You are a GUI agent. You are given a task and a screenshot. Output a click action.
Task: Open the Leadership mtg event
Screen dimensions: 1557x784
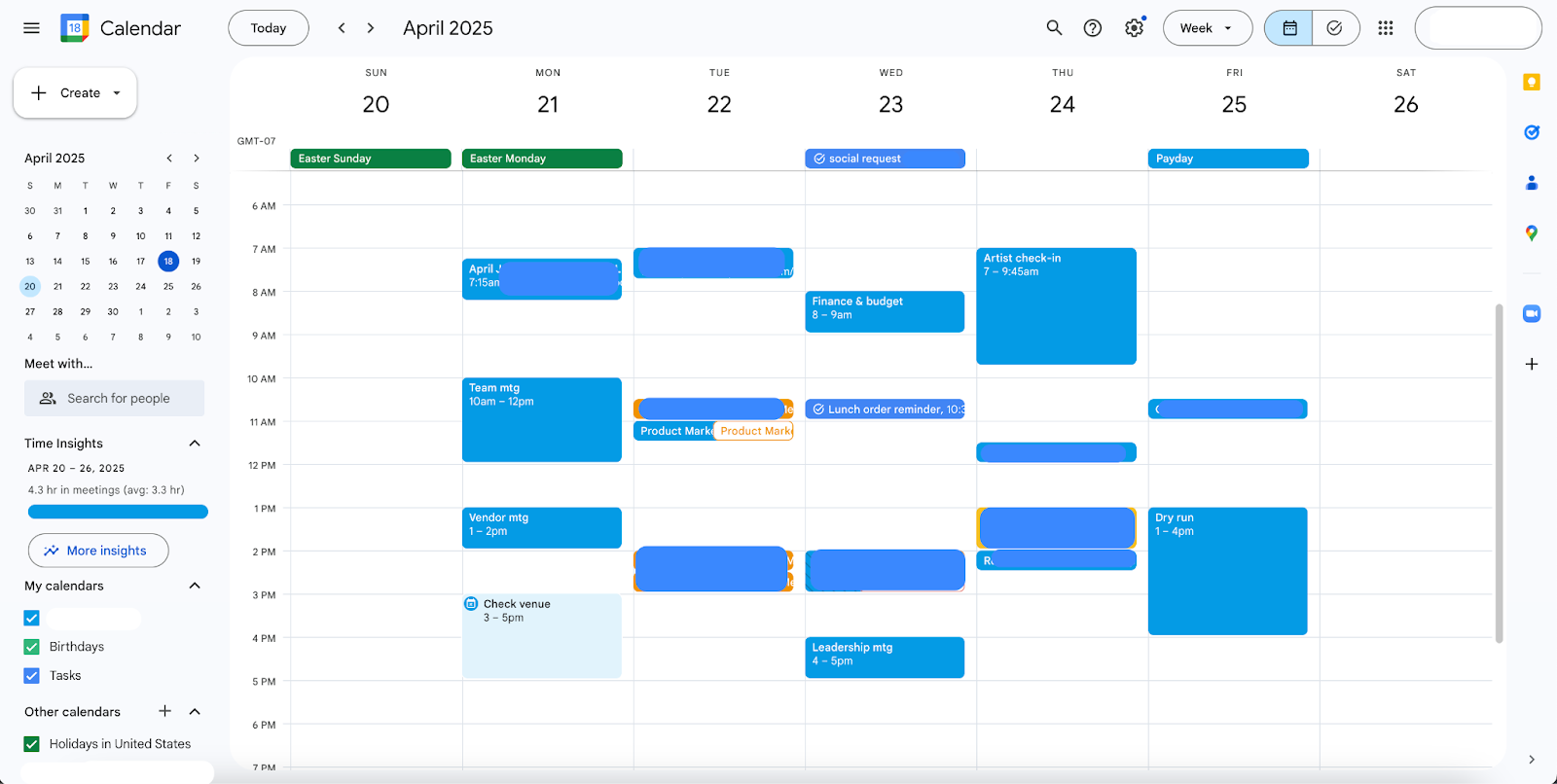tap(885, 658)
